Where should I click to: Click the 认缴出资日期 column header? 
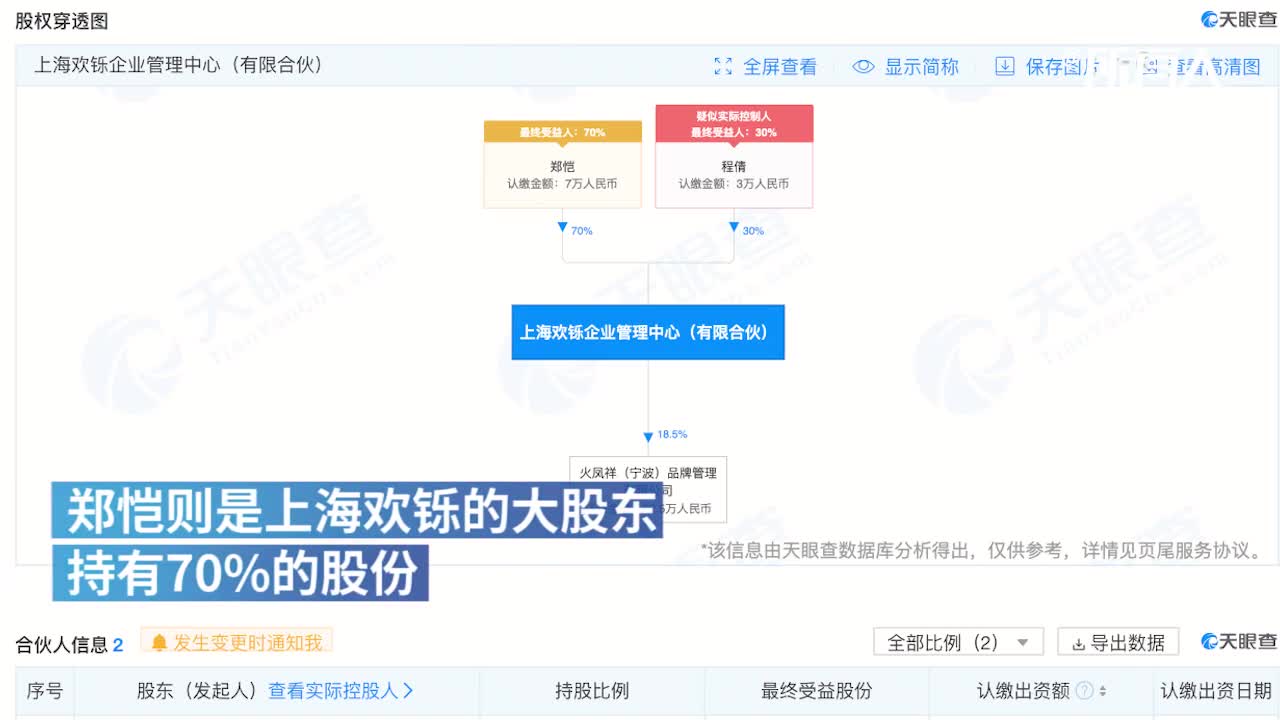1216,691
